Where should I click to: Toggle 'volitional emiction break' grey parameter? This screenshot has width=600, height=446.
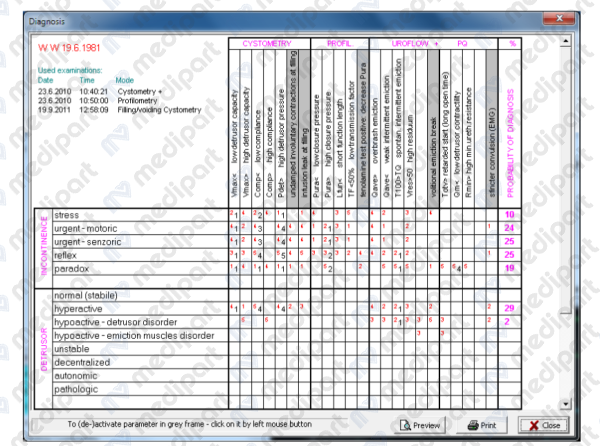point(434,129)
